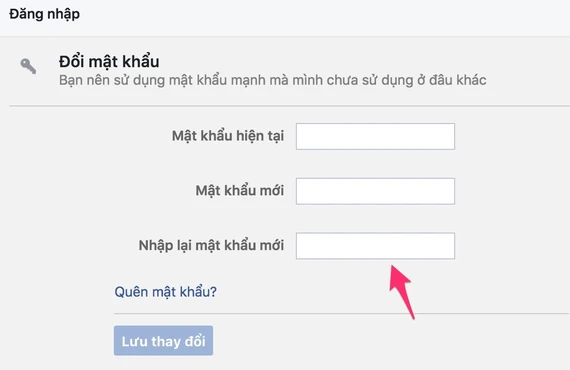
Task: Click the arrowhead tip pointing at confirm field
Action: click(x=392, y=267)
